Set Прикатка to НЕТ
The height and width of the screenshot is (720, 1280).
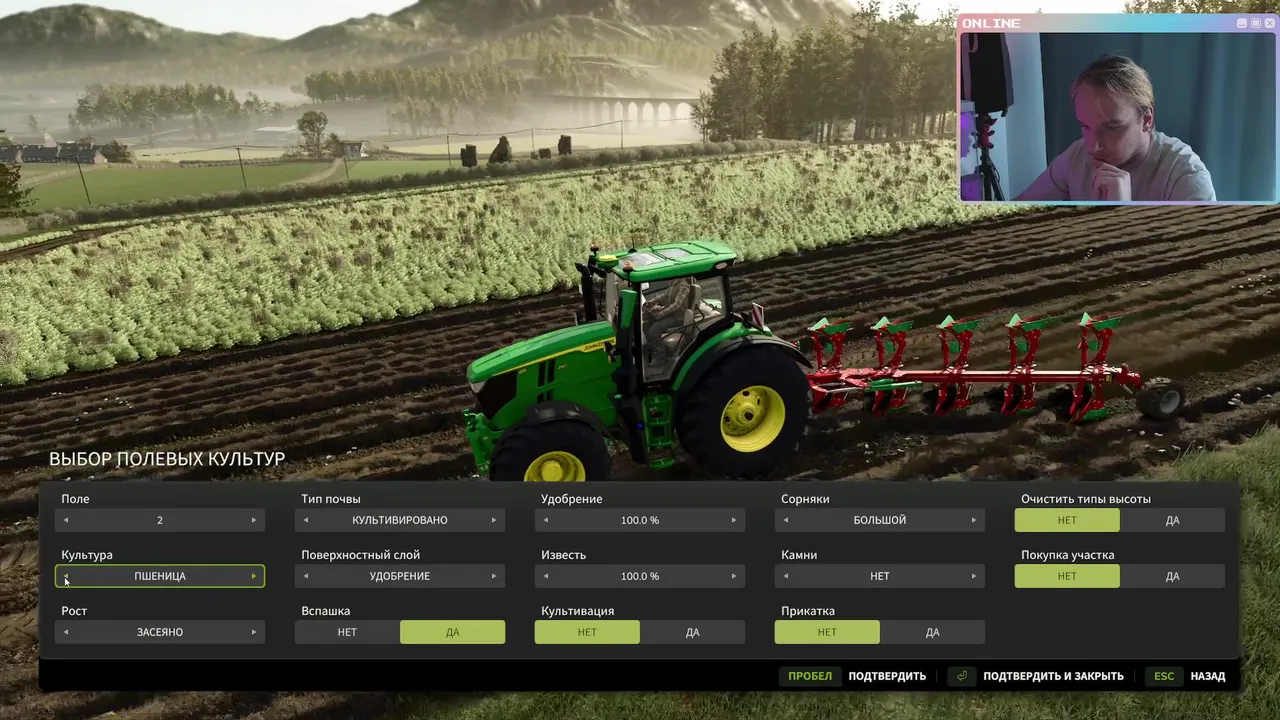tap(827, 632)
